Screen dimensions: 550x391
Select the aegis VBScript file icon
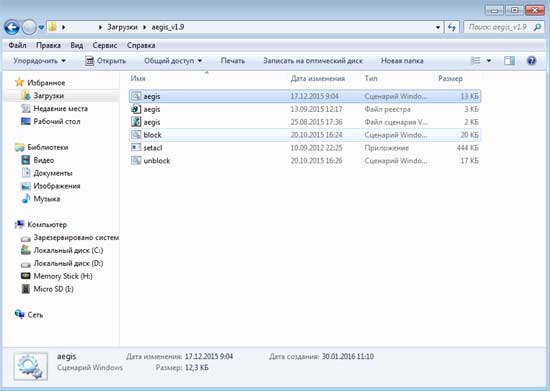tap(136, 122)
